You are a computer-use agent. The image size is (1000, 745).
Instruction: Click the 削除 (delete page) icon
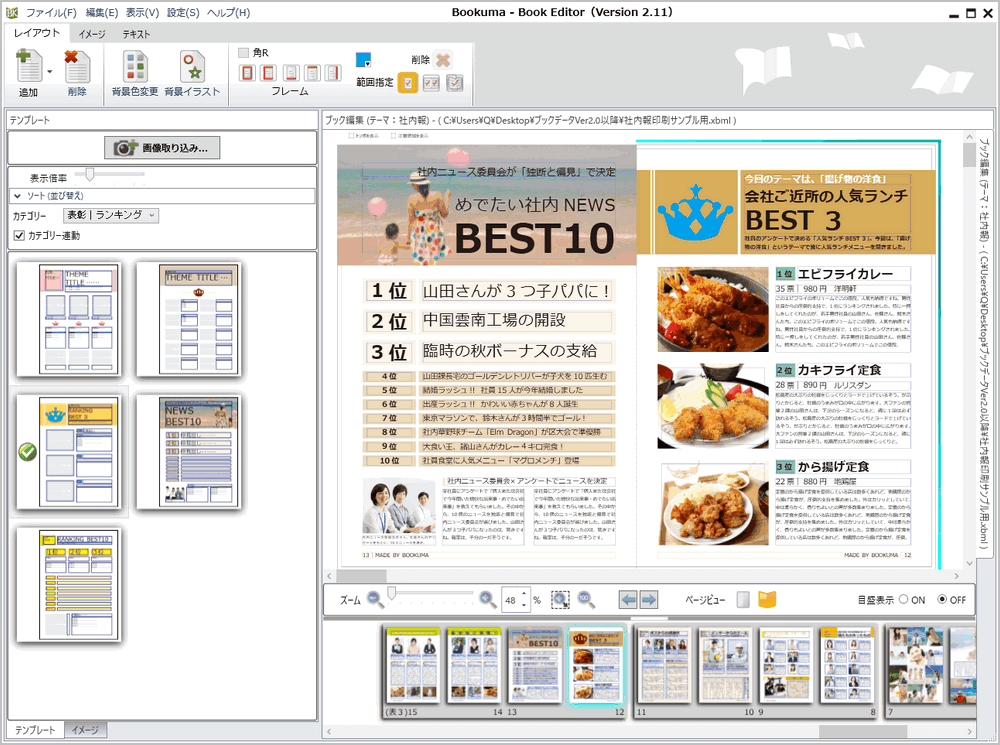77,68
